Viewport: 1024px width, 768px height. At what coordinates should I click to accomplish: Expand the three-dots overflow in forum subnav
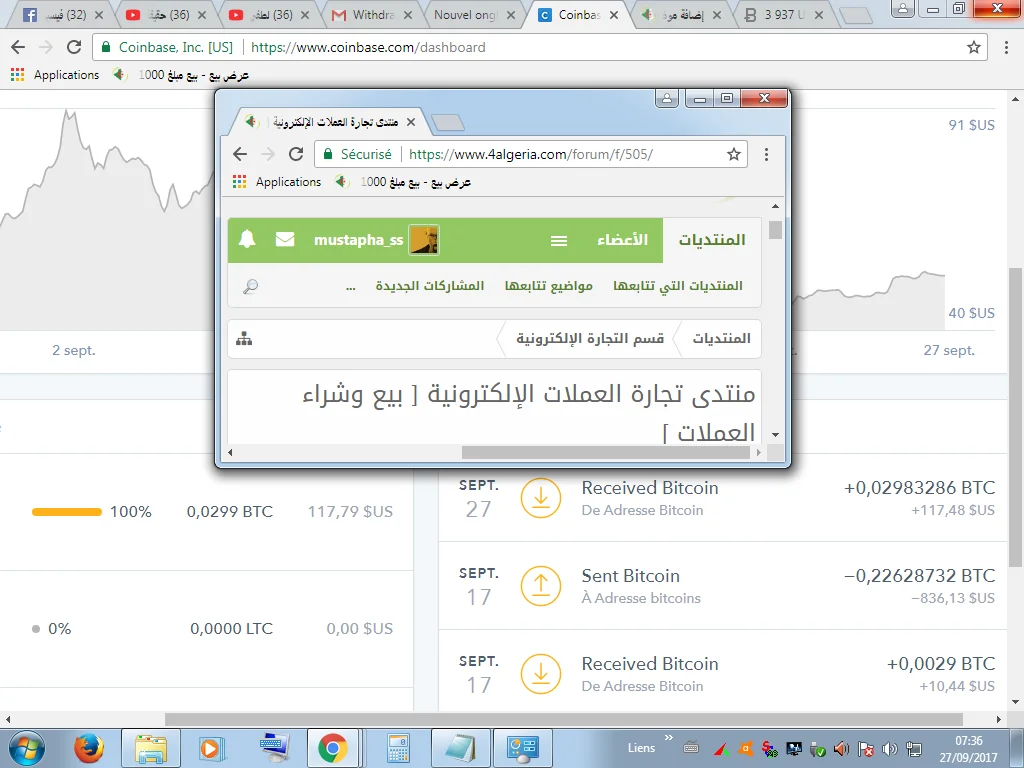click(350, 286)
